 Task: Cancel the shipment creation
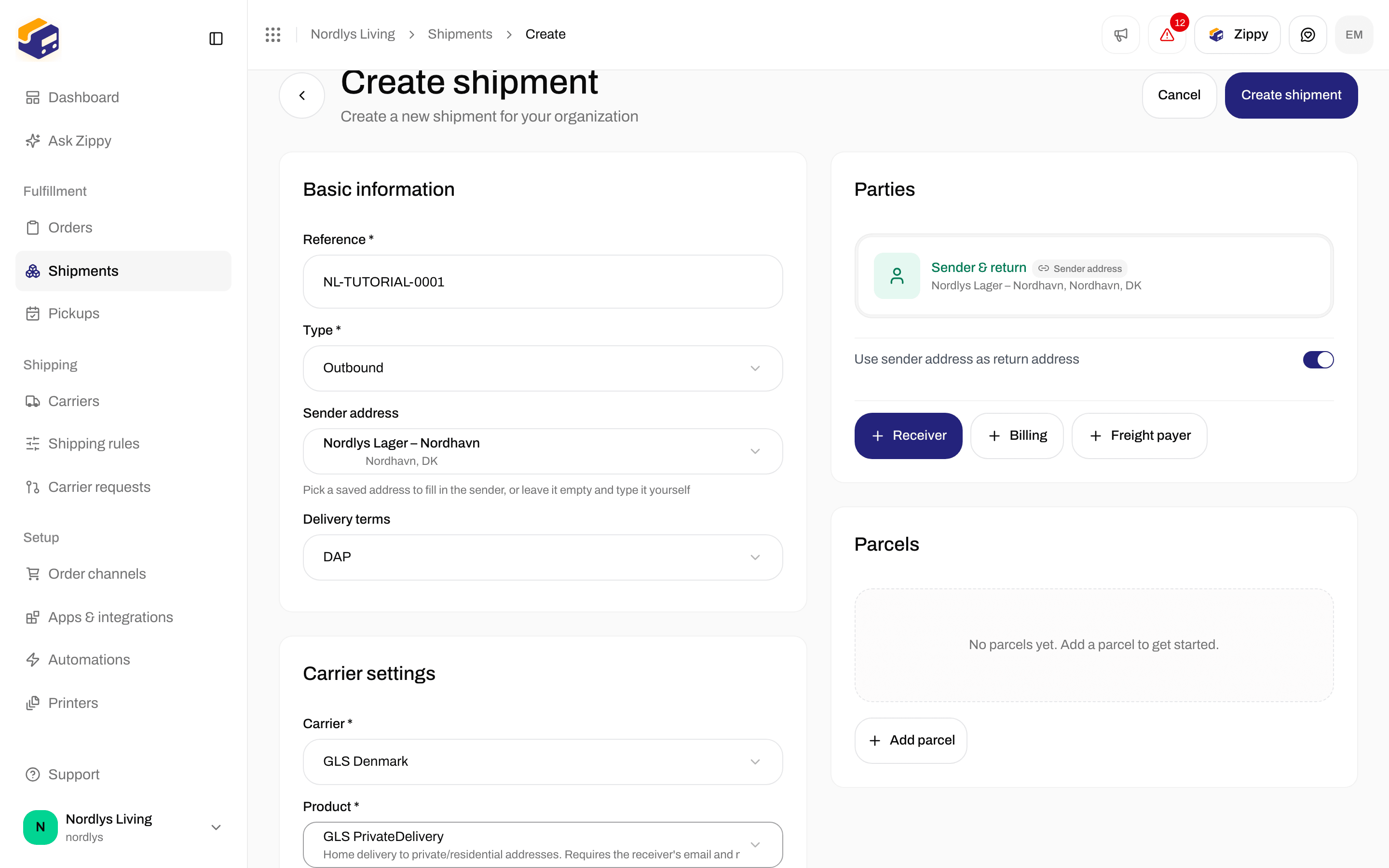coord(1179,95)
